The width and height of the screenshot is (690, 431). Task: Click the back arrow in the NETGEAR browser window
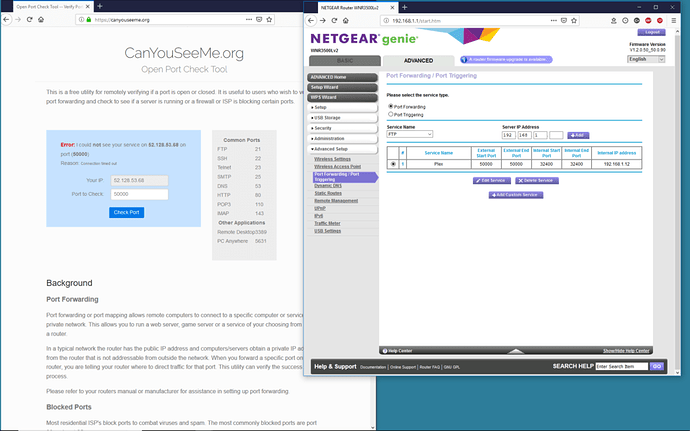tap(311, 20)
